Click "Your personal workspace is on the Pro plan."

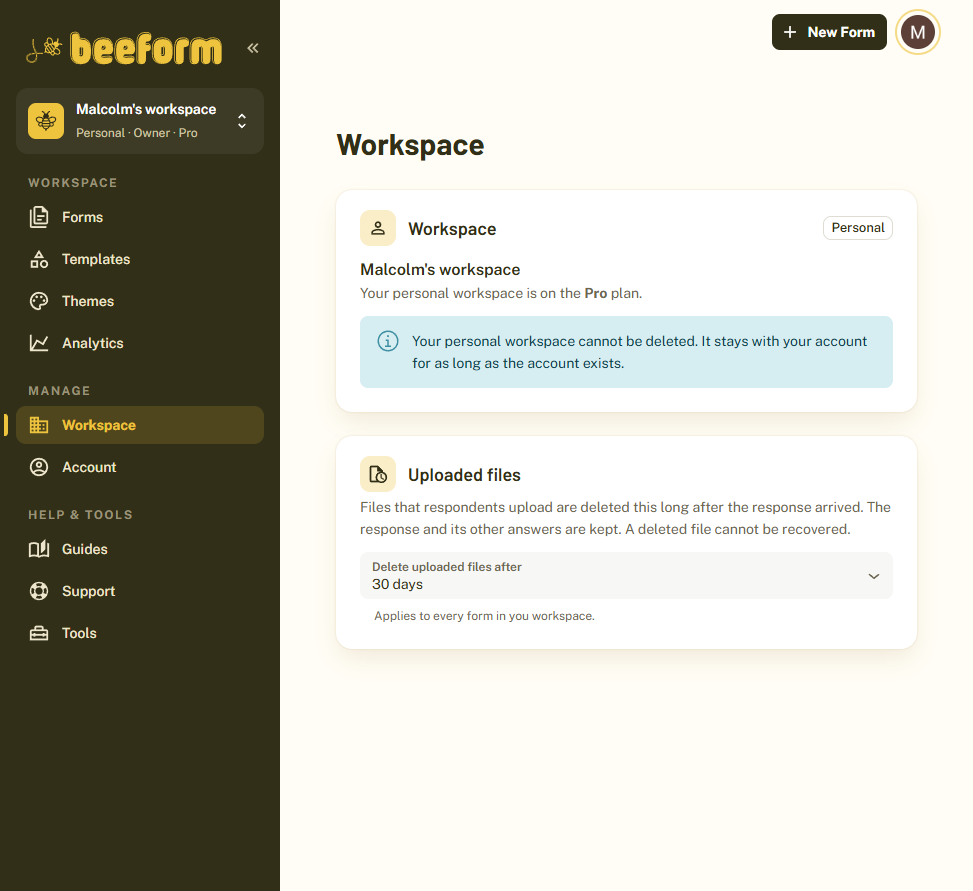coord(501,293)
